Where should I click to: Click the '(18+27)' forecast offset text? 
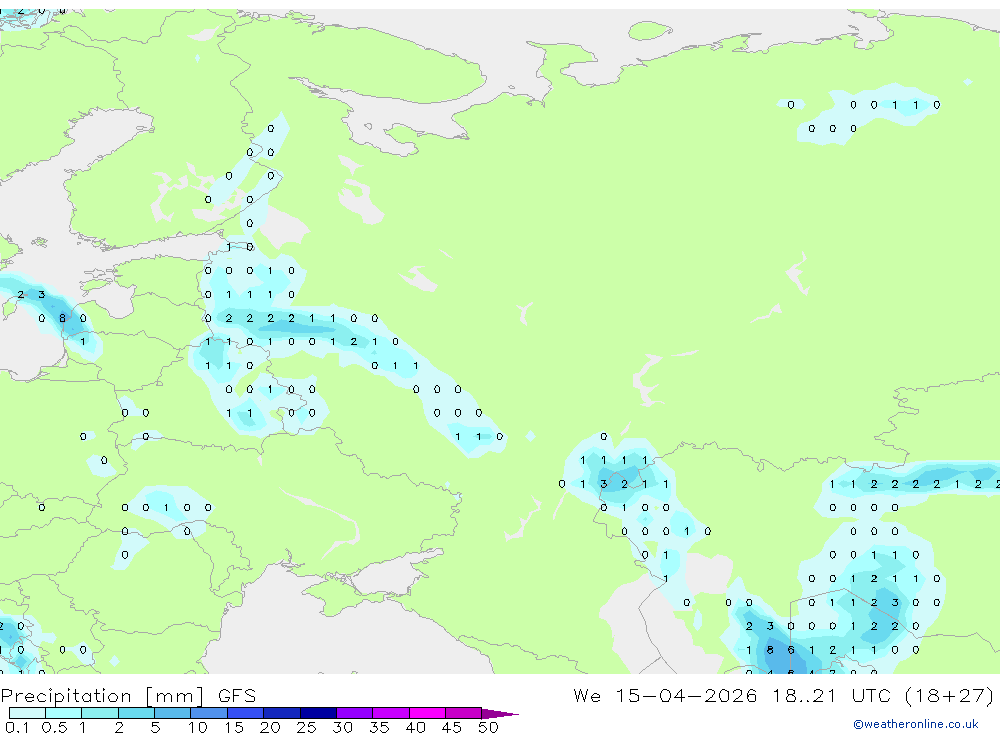(950, 695)
